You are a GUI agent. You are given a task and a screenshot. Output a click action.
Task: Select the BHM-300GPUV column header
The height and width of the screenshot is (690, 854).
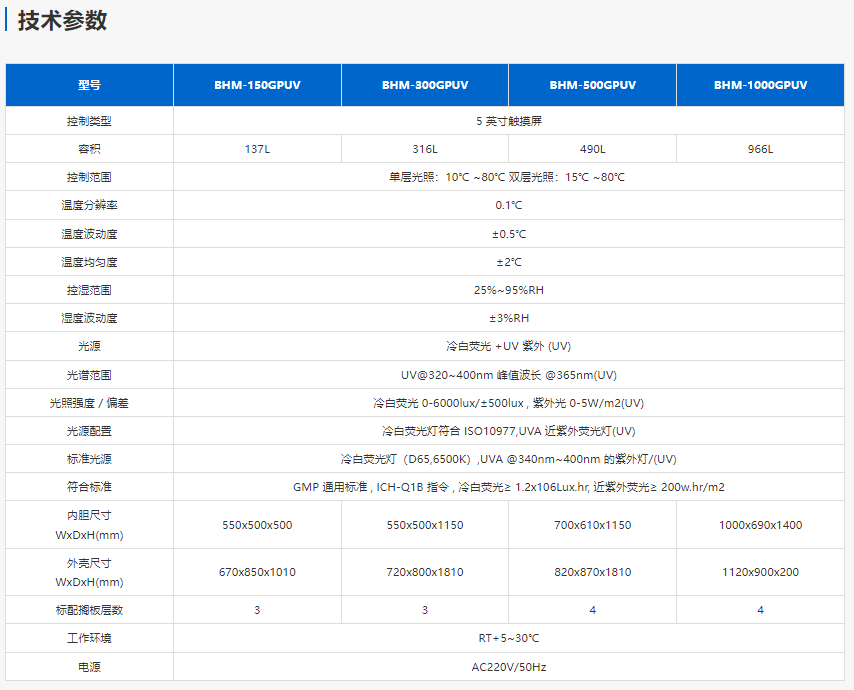pyautogui.click(x=425, y=85)
